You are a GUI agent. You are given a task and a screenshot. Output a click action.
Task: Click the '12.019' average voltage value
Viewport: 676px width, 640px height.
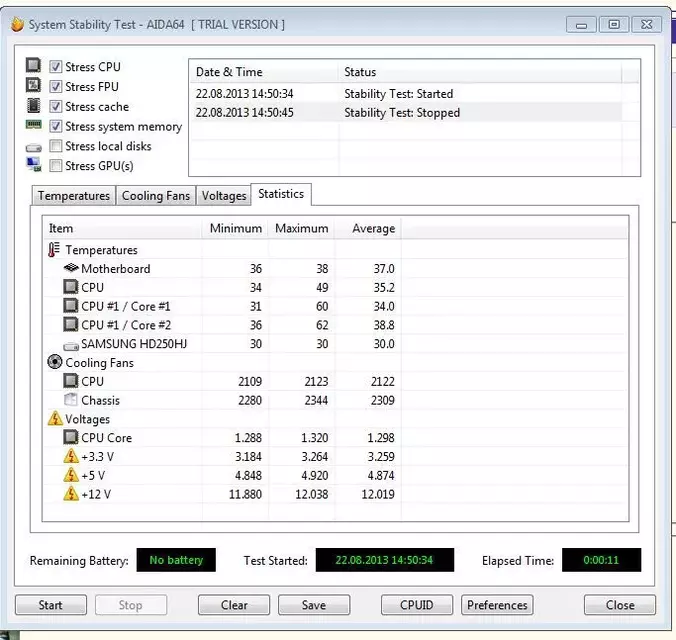(378, 494)
